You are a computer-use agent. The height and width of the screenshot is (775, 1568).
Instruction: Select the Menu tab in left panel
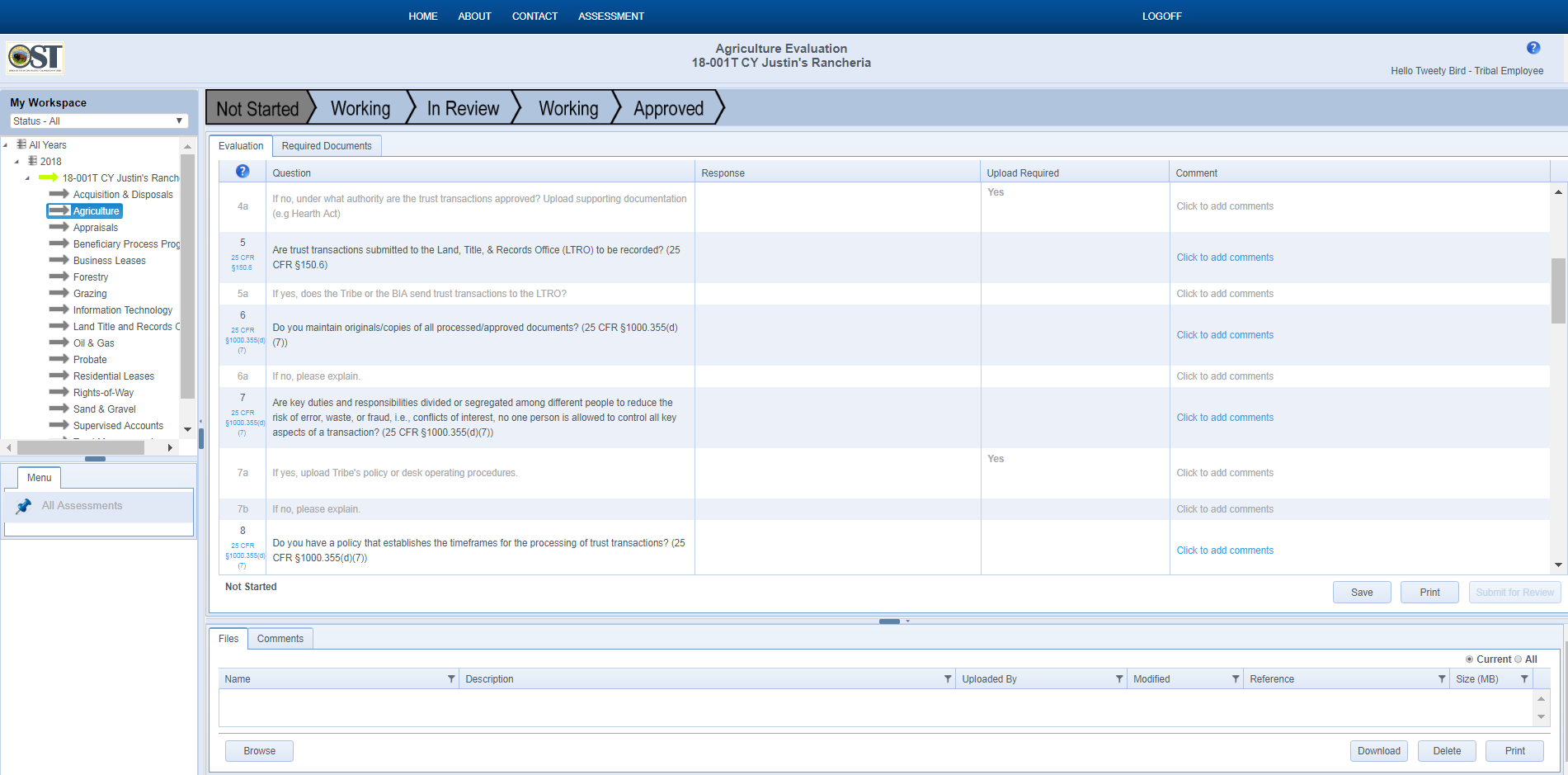point(39,478)
